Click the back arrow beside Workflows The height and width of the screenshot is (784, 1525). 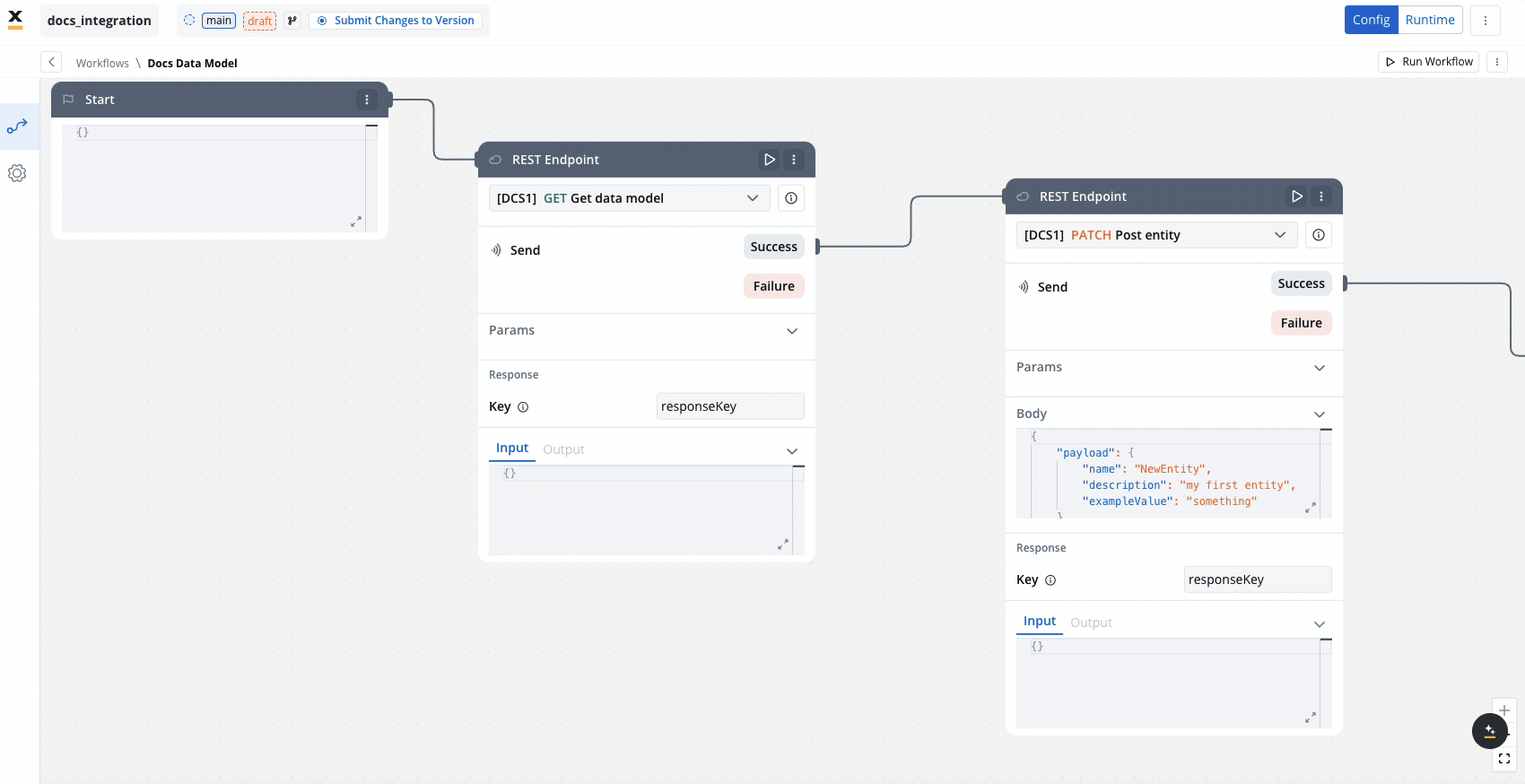(x=51, y=62)
